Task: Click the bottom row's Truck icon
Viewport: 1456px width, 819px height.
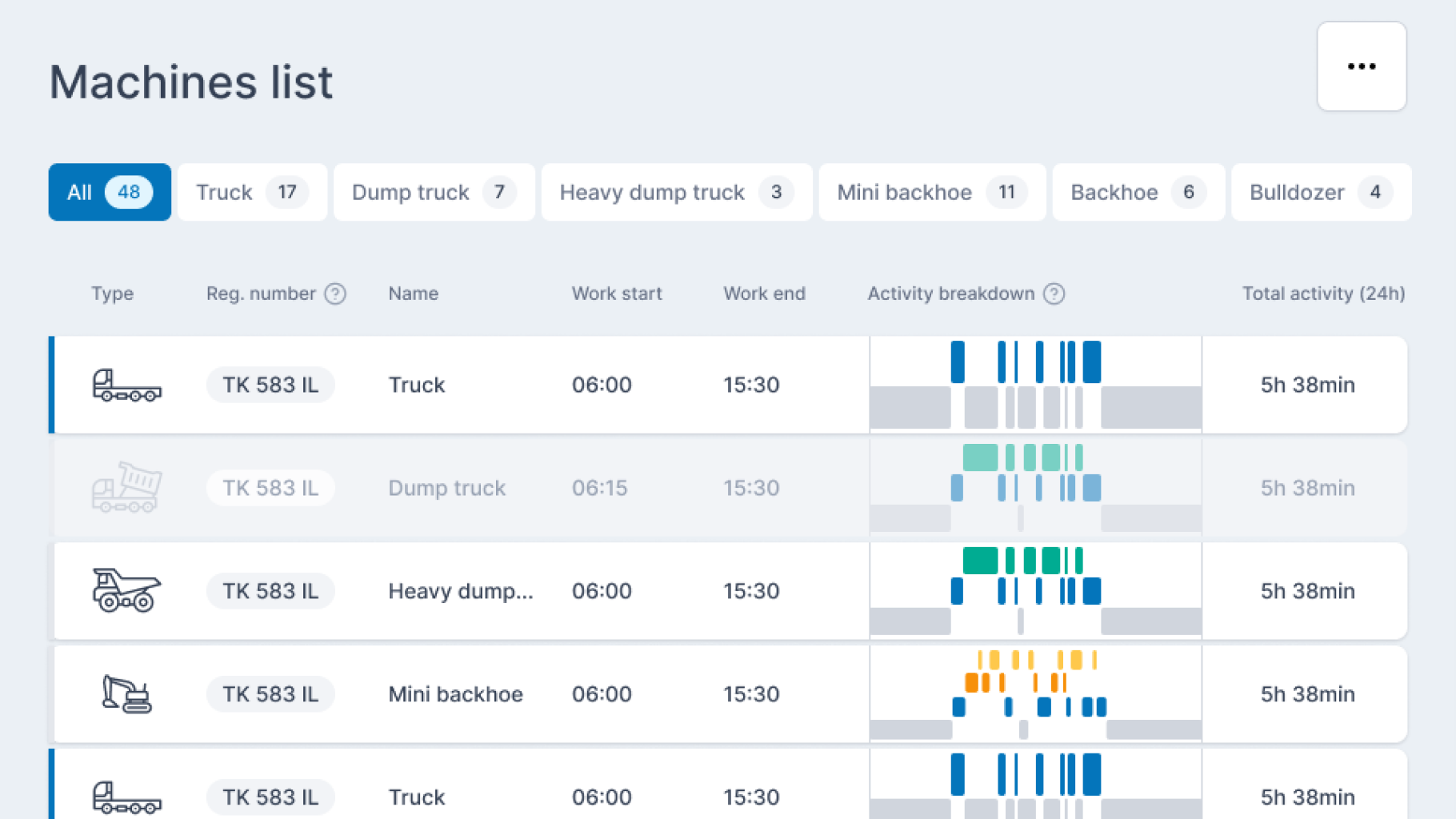Action: point(126,797)
